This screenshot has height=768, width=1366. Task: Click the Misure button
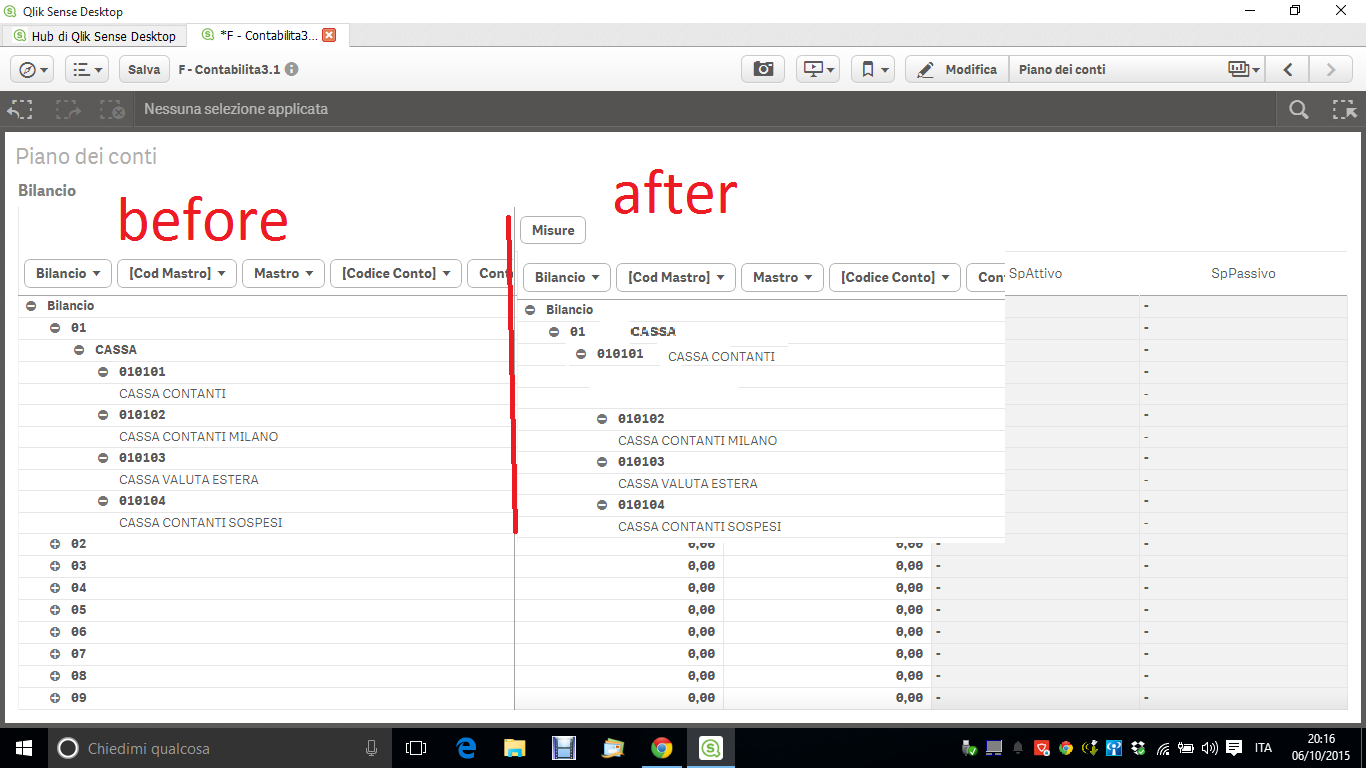coord(553,230)
